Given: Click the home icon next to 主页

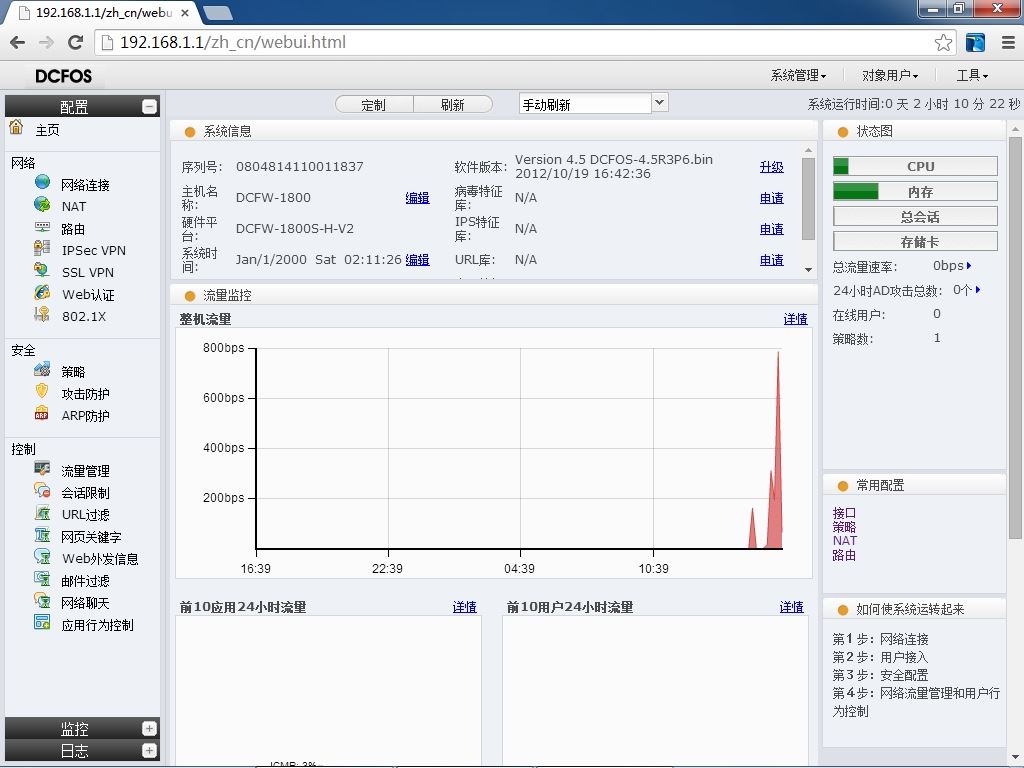Looking at the screenshot, I should pyautogui.click(x=16, y=127).
